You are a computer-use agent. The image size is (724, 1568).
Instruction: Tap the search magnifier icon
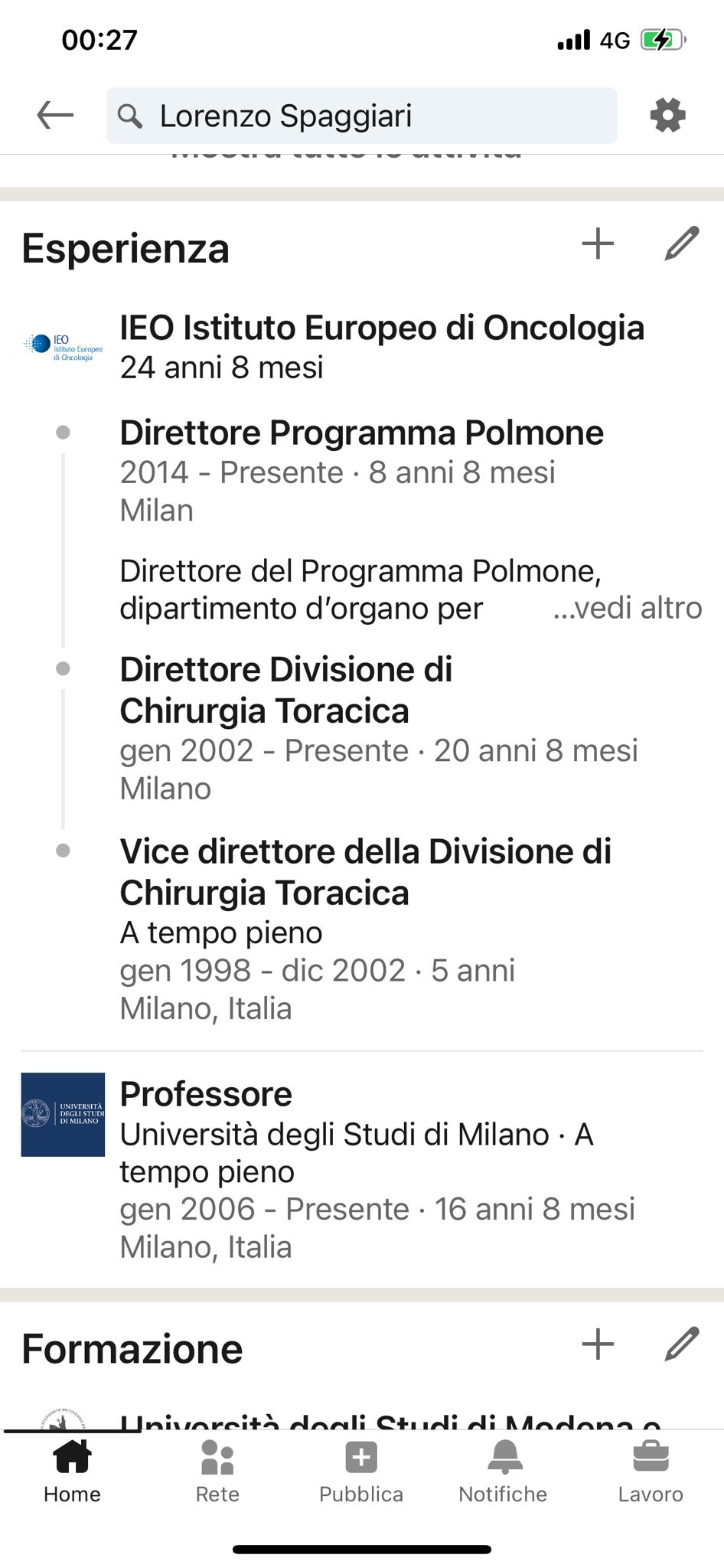[x=130, y=116]
